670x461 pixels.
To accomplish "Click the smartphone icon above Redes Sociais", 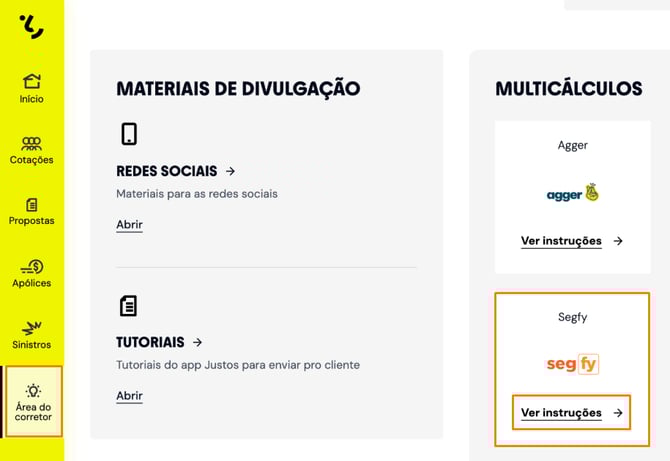I will (x=128, y=134).
